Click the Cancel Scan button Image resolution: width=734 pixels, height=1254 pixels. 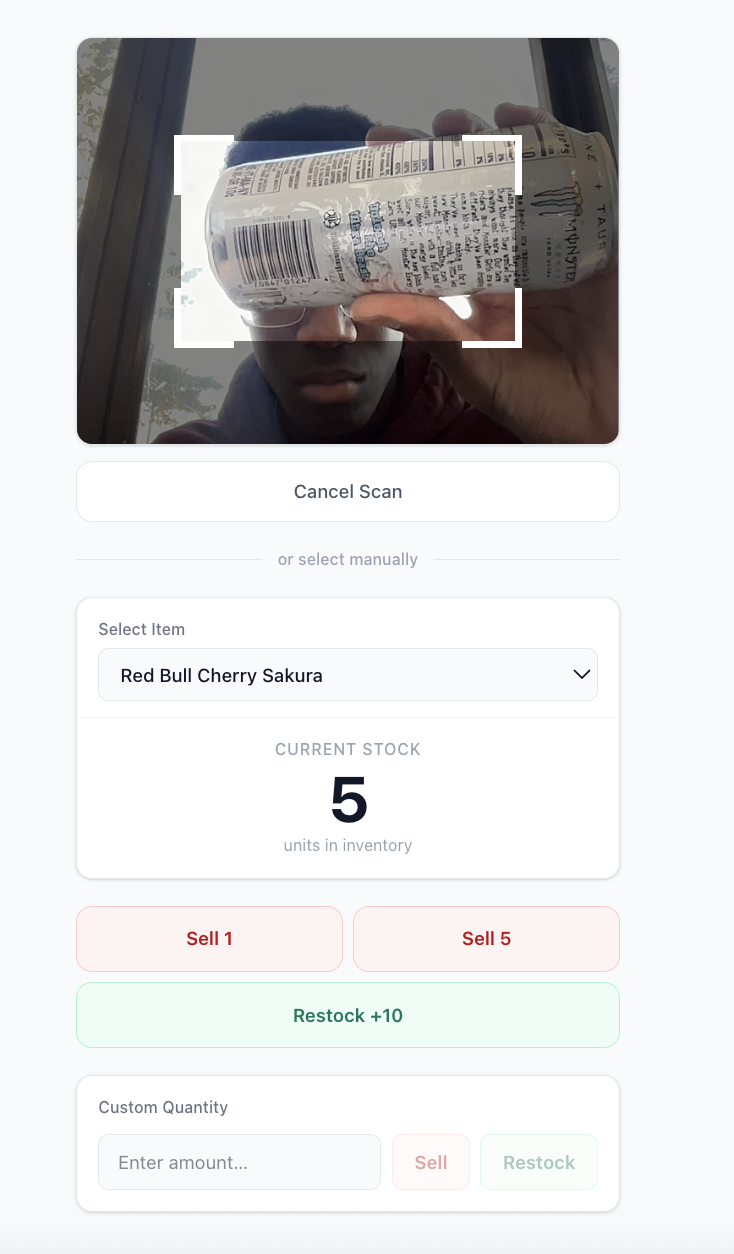pyautogui.click(x=347, y=491)
